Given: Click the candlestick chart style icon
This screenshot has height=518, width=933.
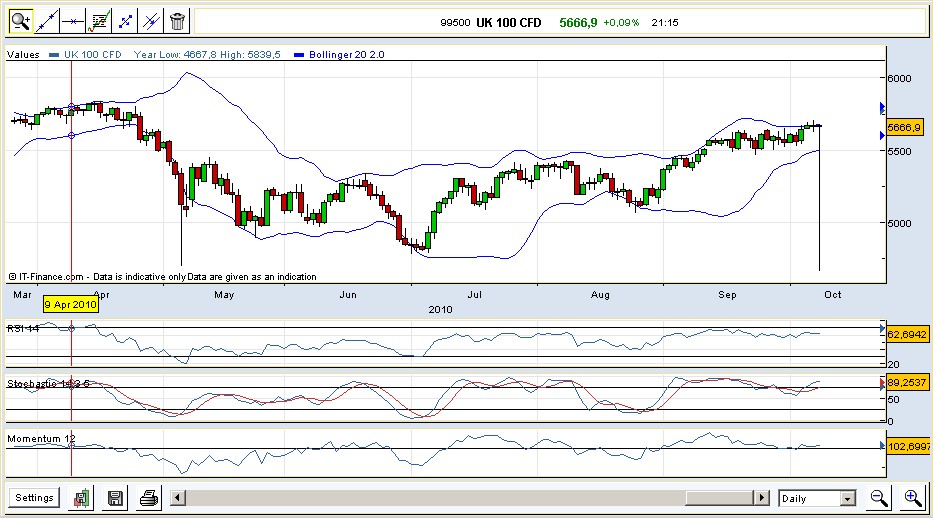Looking at the screenshot, I should click(x=81, y=498).
